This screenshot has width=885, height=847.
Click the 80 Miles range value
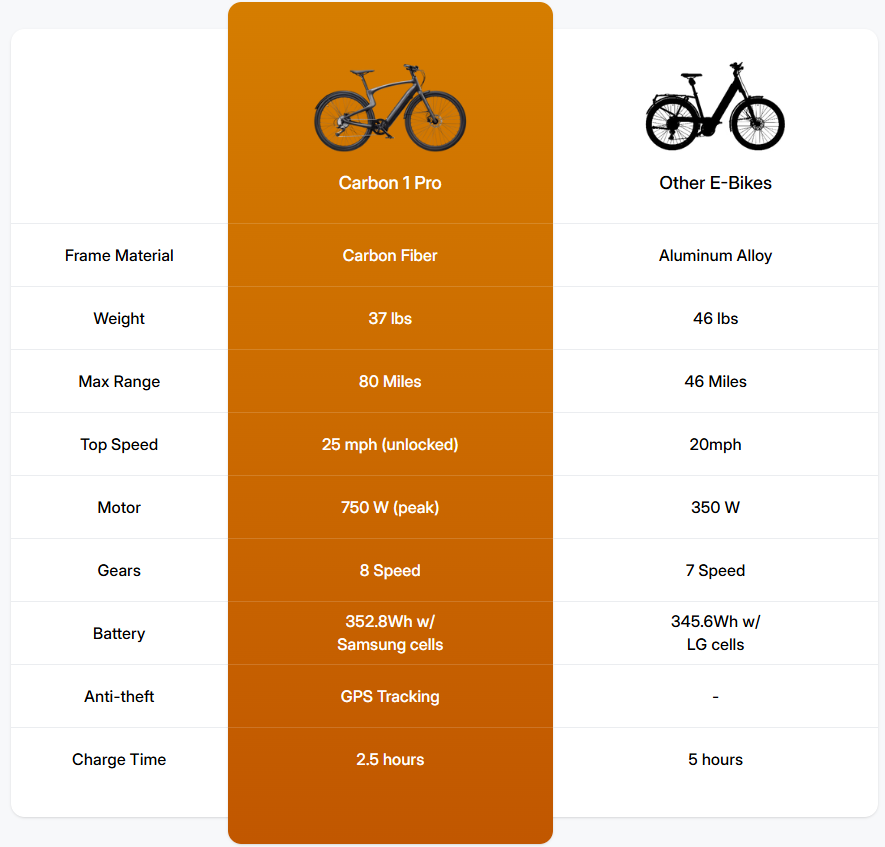(x=390, y=382)
